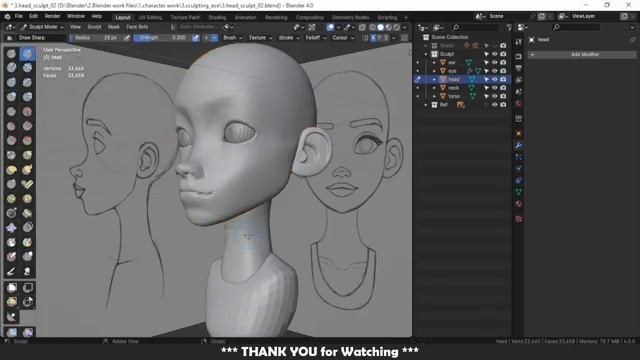The height and width of the screenshot is (360, 640).
Task: Open the Blender logo menu
Action: [x=7, y=16]
